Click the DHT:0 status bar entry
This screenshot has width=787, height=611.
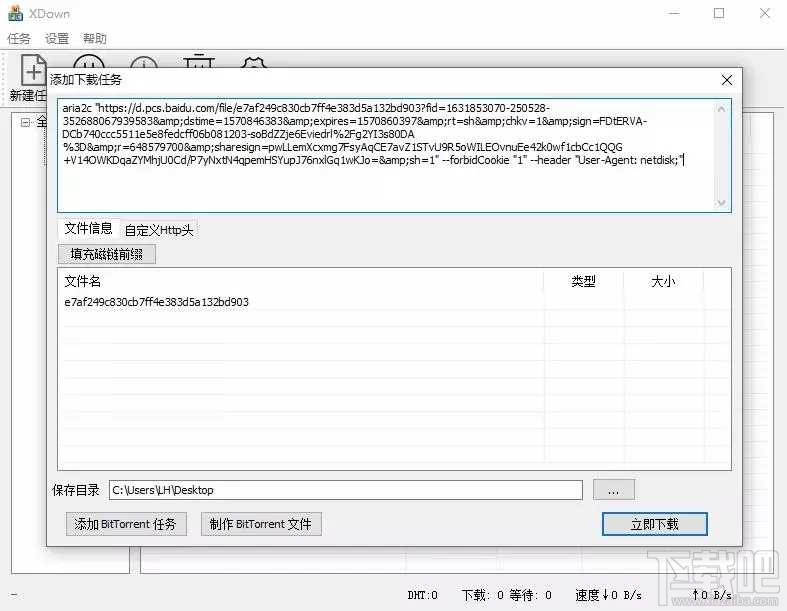[x=423, y=595]
